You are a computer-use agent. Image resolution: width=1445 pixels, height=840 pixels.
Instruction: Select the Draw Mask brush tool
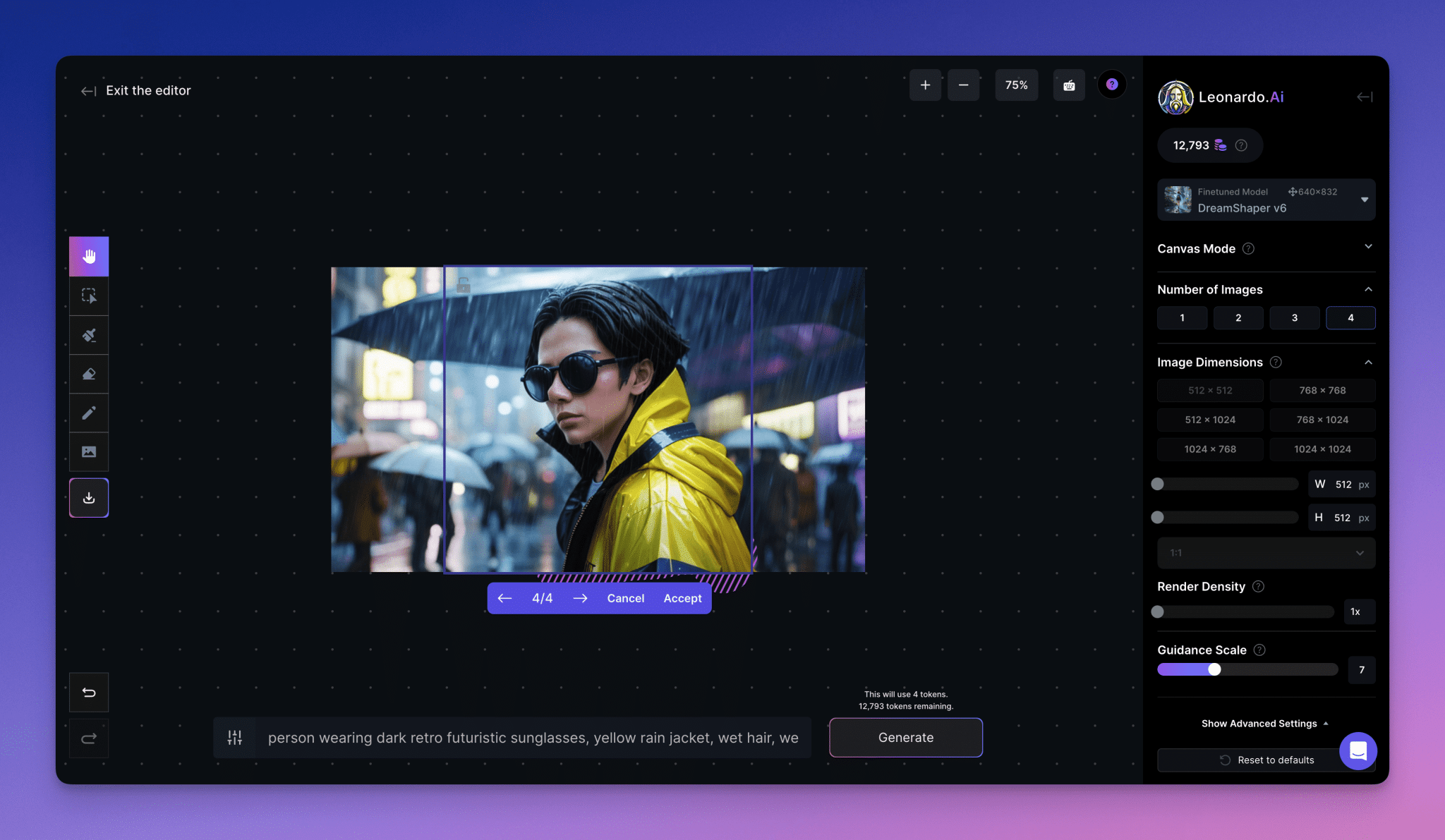tap(89, 335)
